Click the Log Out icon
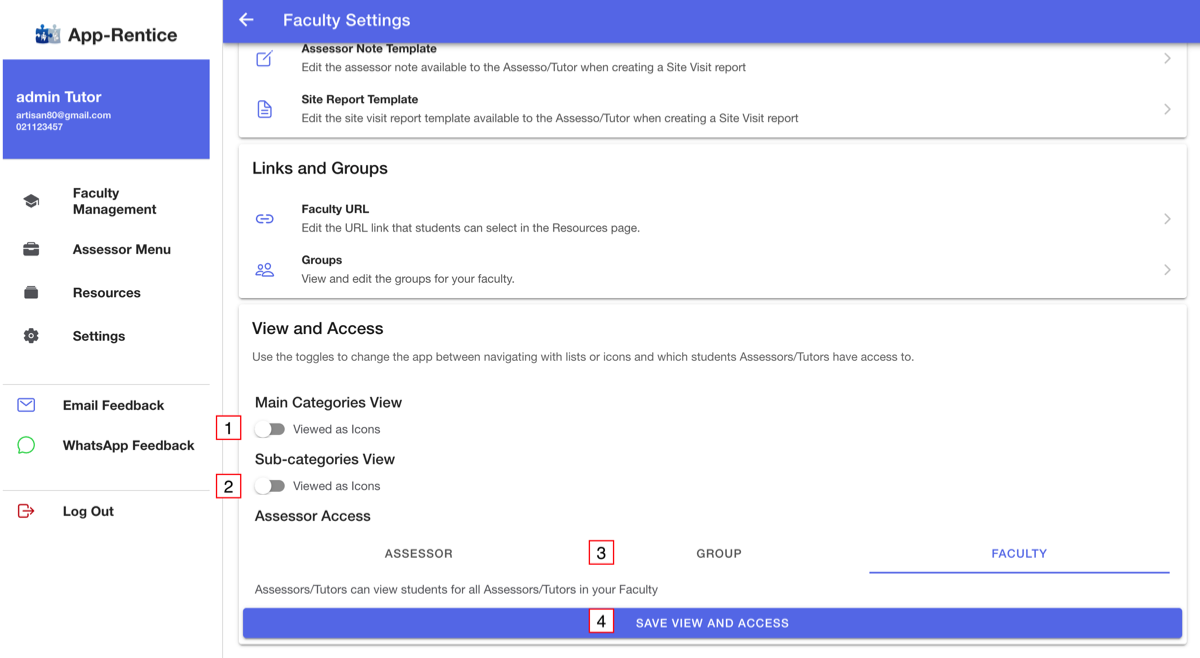Screen dimensions: 1200x658 tap(27, 511)
